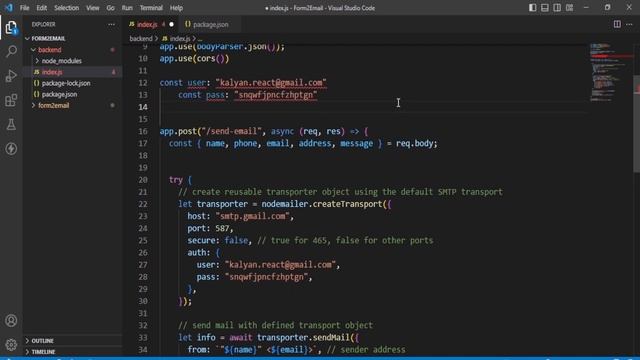Image resolution: width=640 pixels, height=360 pixels.
Task: Open the Extensions view
Action: [x=11, y=100]
